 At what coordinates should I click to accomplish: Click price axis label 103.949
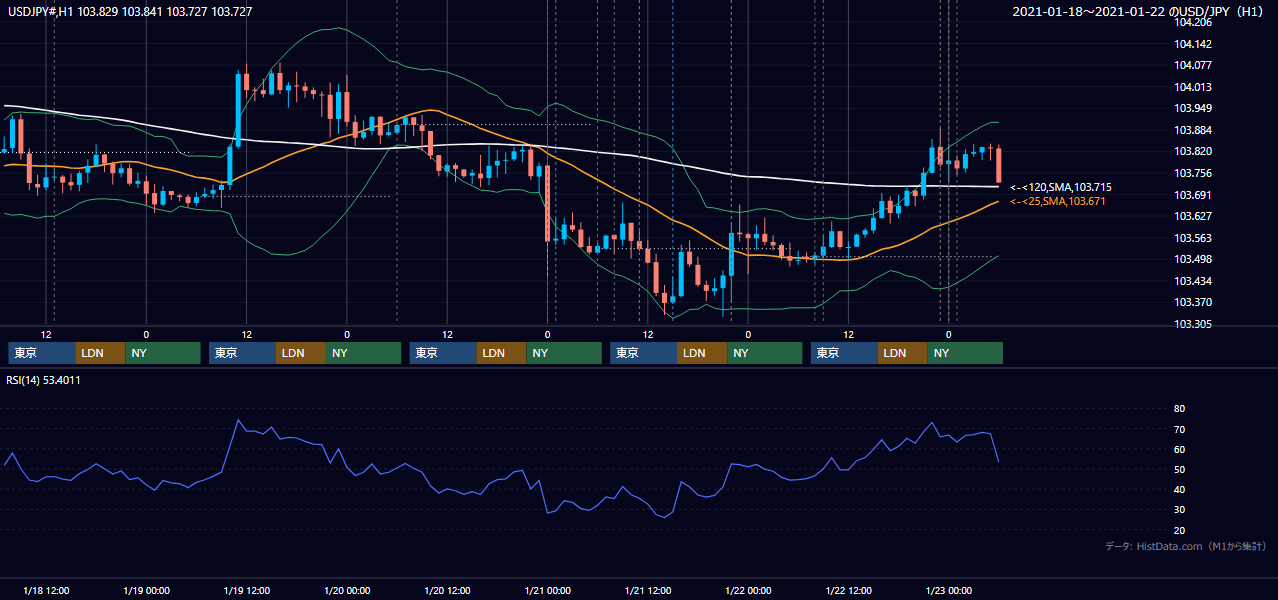point(1194,108)
